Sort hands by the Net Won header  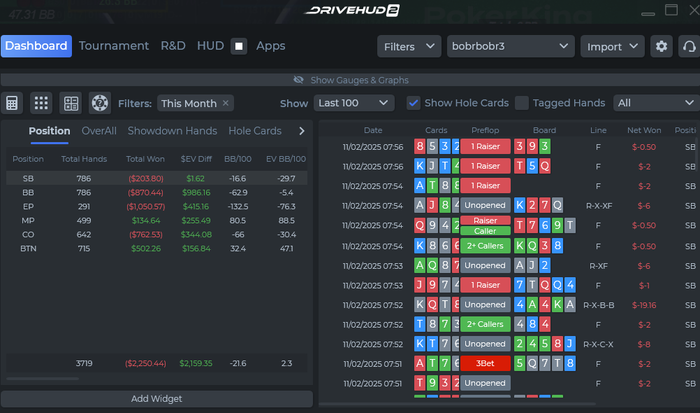[644, 130]
